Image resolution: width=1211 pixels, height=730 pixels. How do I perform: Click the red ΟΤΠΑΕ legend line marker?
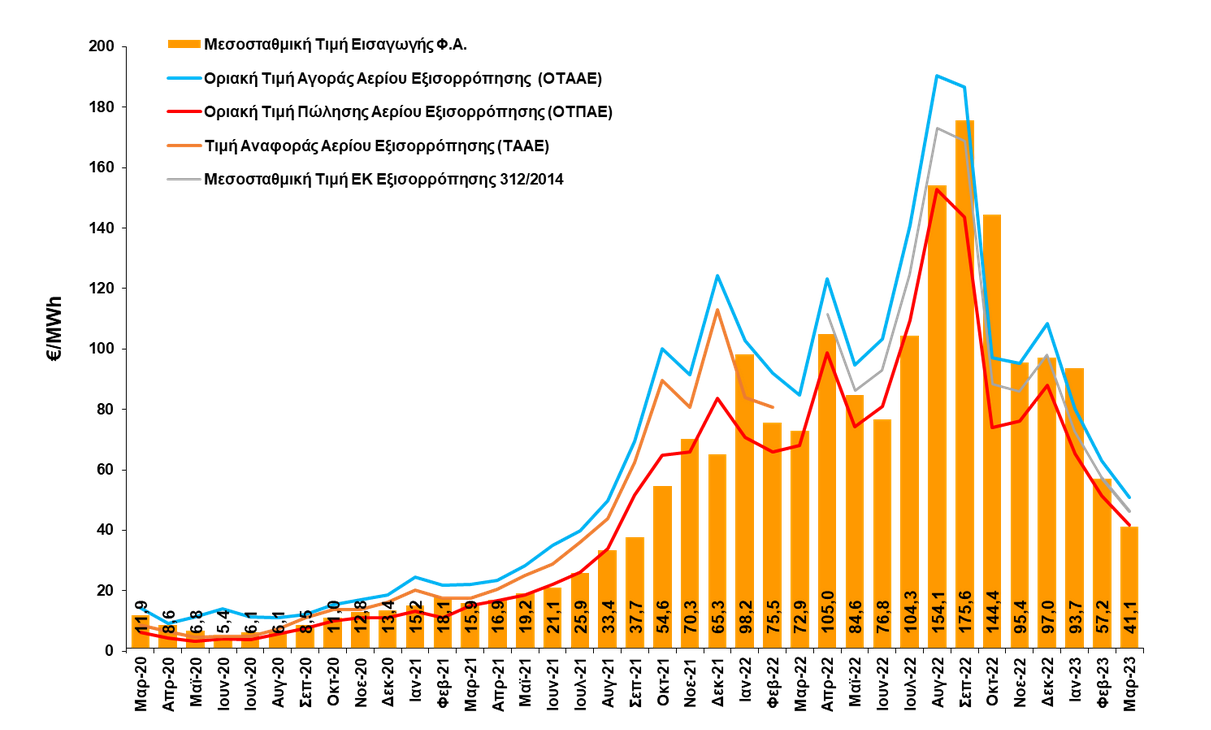pos(183,112)
